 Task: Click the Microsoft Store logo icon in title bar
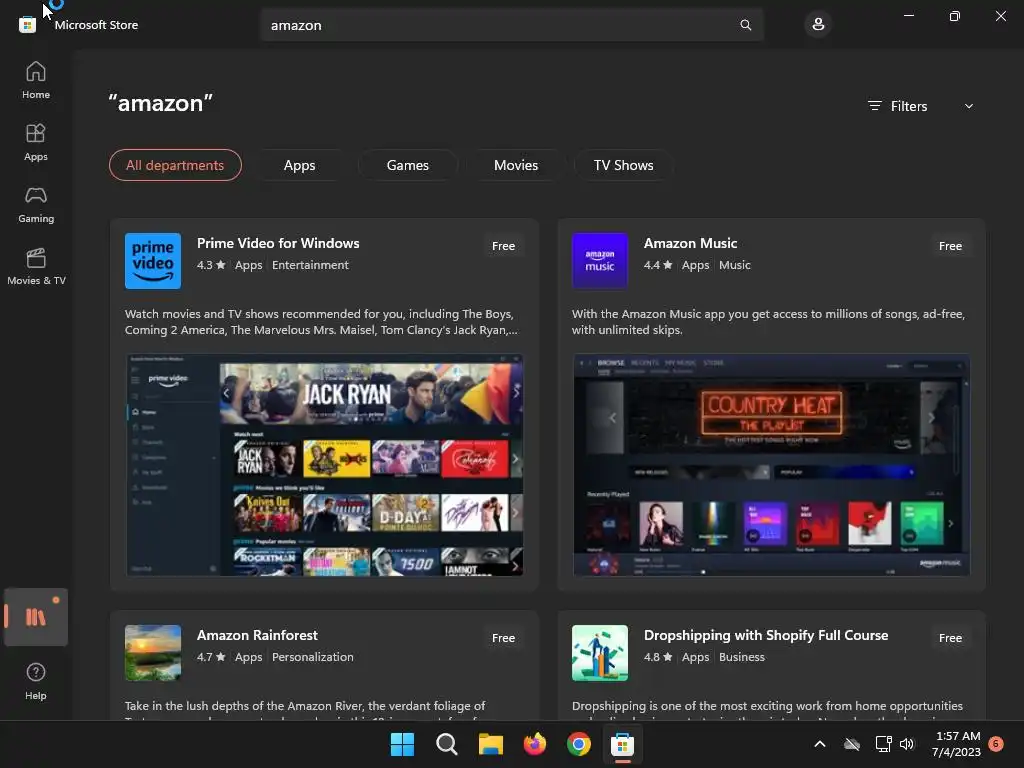27,25
